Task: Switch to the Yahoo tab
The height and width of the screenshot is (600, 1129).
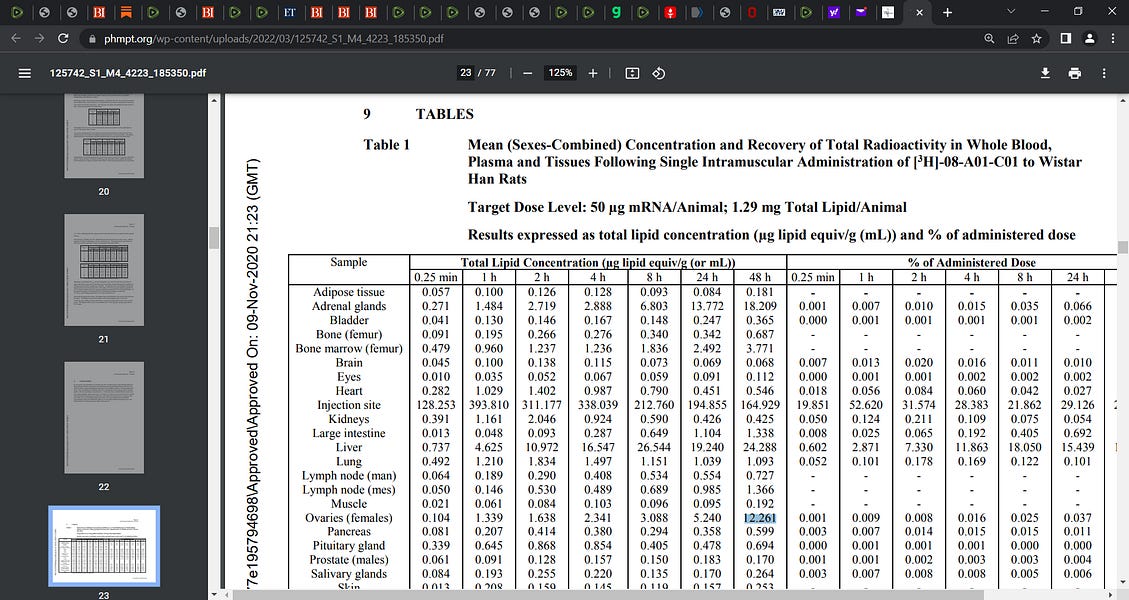Action: pyautogui.click(x=835, y=12)
